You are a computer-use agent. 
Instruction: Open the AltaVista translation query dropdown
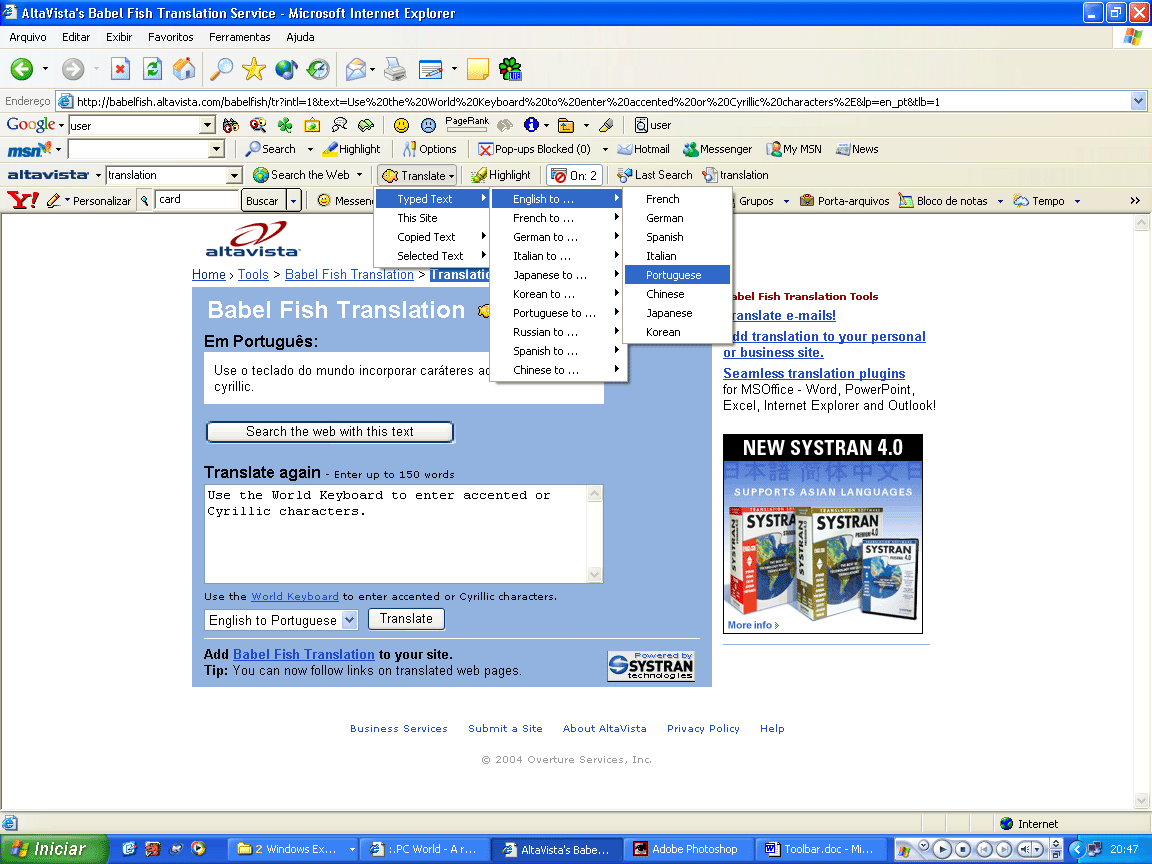tap(234, 175)
